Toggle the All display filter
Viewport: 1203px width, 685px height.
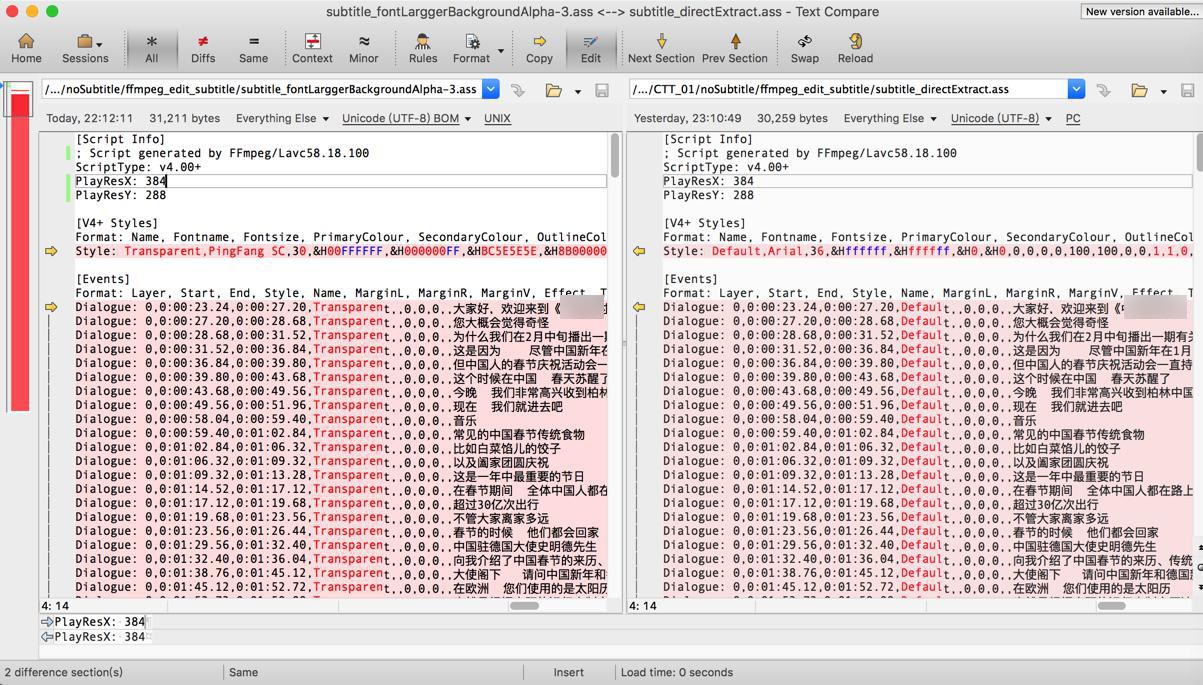[x=151, y=47]
